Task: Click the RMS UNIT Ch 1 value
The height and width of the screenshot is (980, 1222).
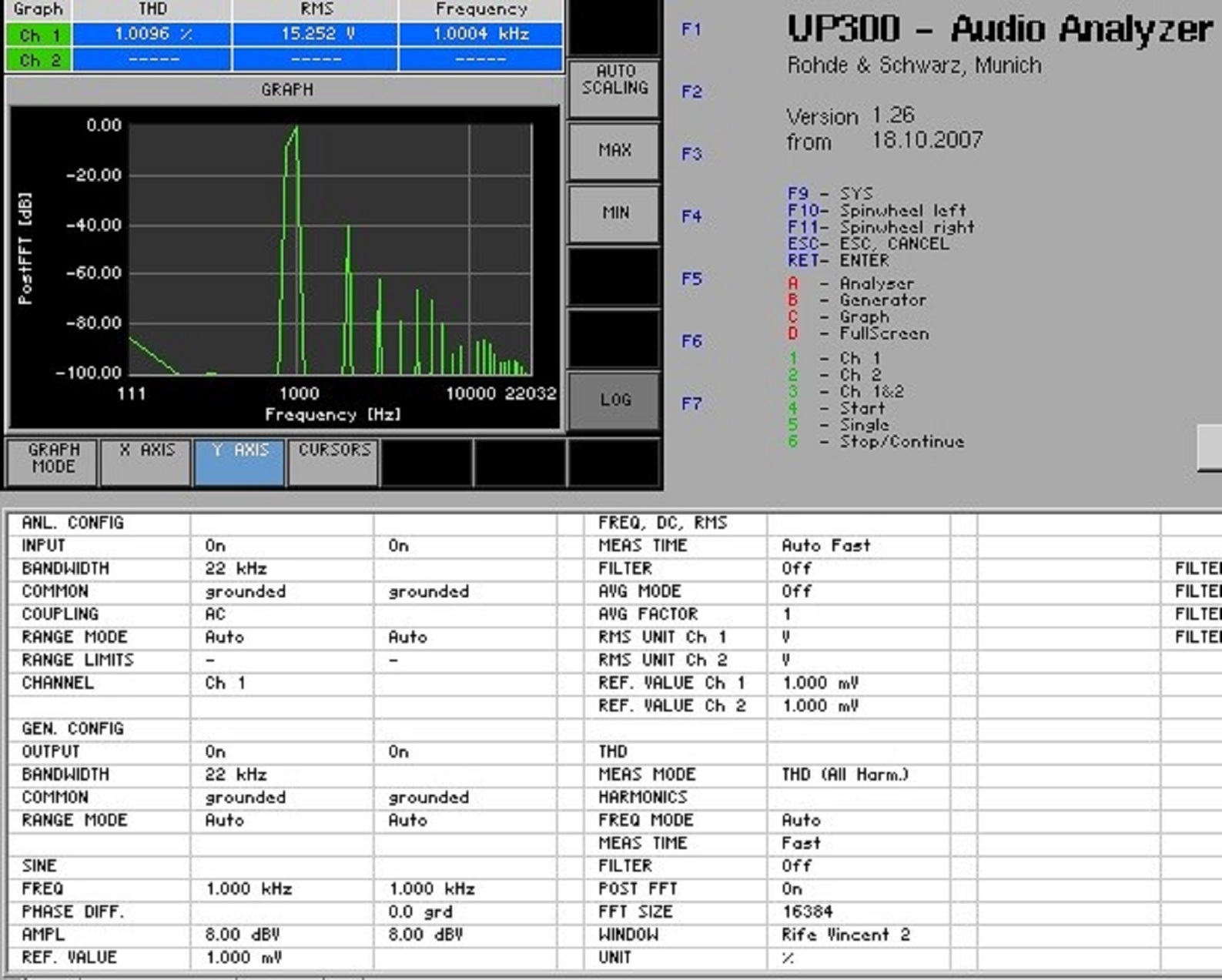Action: pyautogui.click(x=786, y=637)
